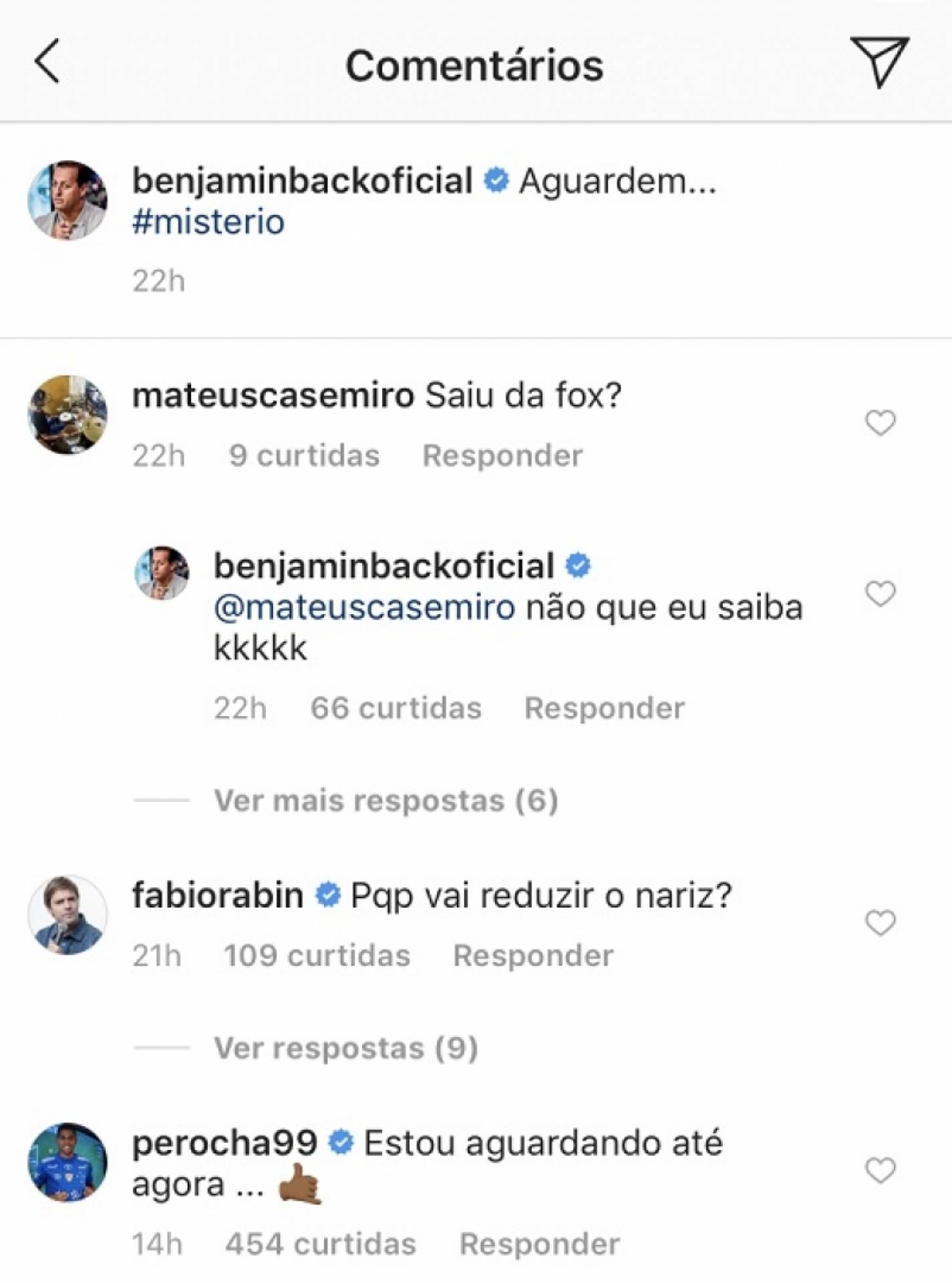This screenshot has height=1283, width=952.
Task: Like mateuscasemiro's comment with the heart
Action: point(880,423)
